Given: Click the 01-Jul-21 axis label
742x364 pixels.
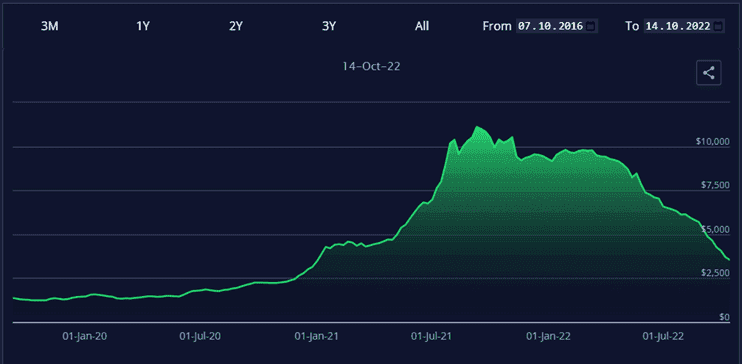Looking at the screenshot, I should tap(431, 336).
